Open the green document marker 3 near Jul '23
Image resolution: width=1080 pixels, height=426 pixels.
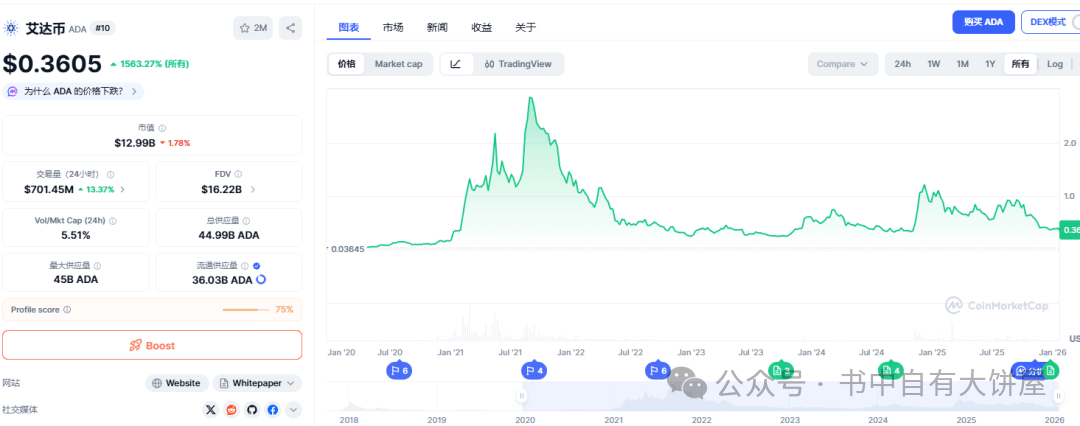pyautogui.click(x=780, y=371)
